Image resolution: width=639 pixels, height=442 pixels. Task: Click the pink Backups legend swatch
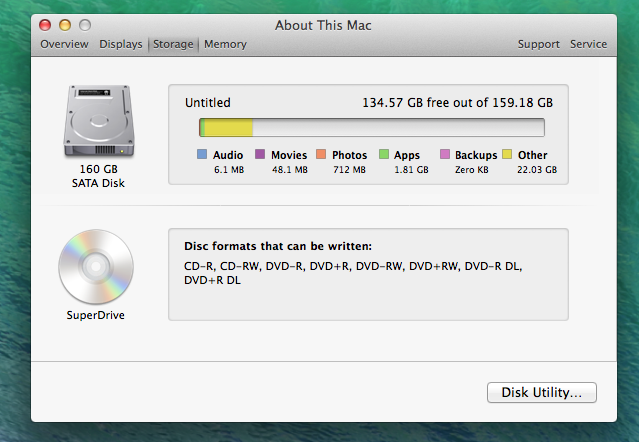click(x=444, y=155)
